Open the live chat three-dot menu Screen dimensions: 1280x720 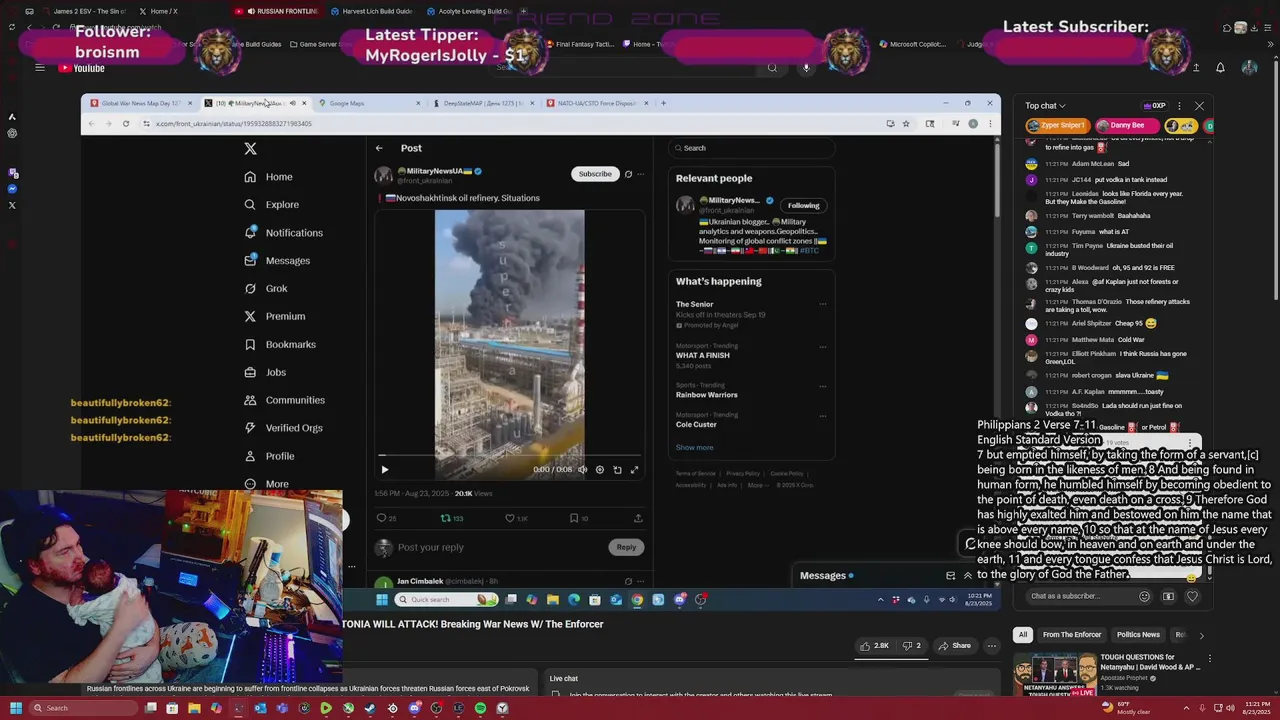[1179, 106]
